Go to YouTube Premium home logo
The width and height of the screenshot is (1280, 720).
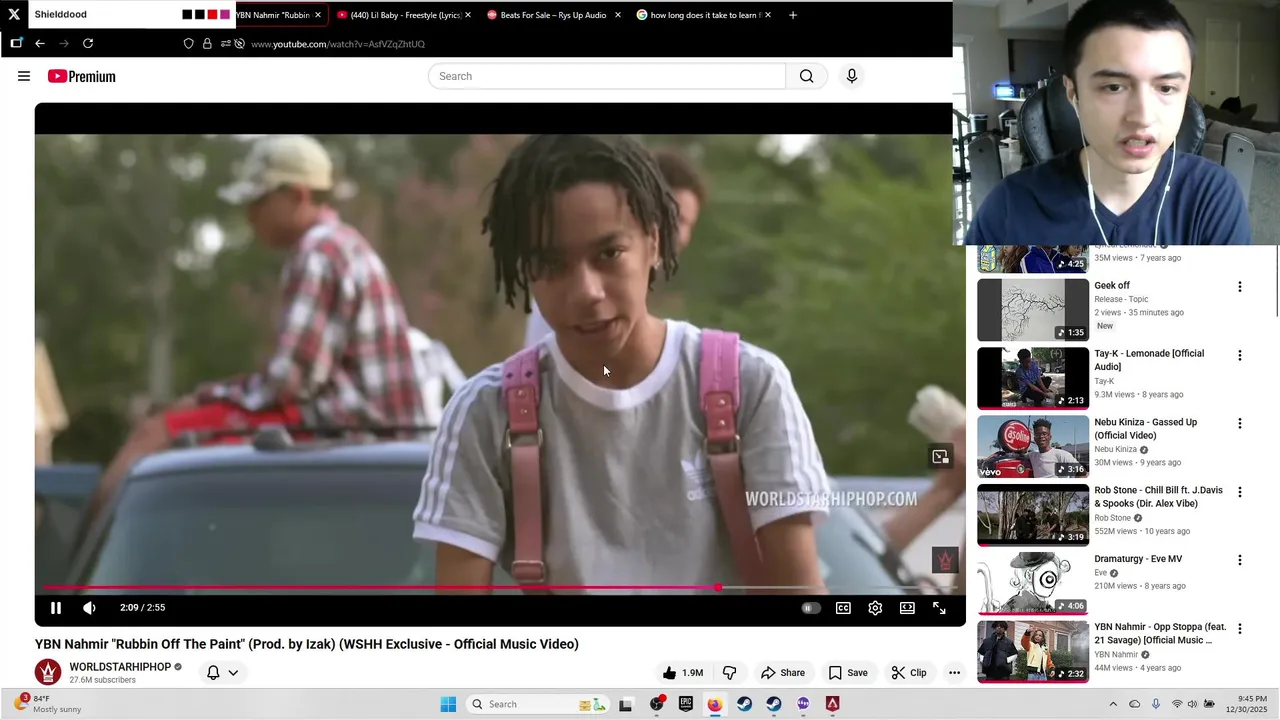tap(81, 76)
